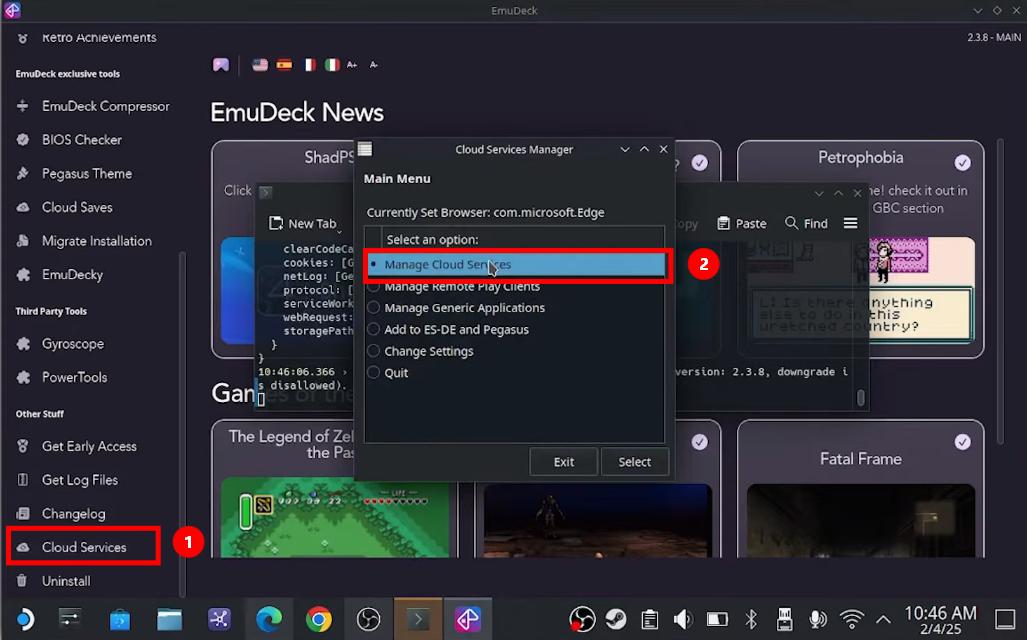1027x640 pixels.
Task: Increase font size with A+ icon
Action: pos(352,65)
